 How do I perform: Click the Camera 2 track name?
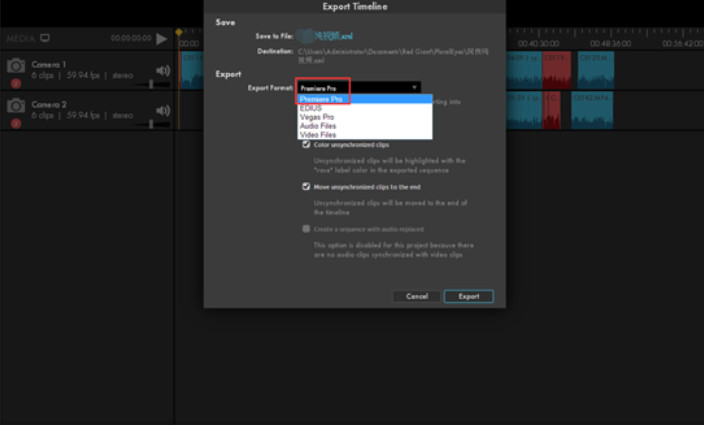click(49, 105)
